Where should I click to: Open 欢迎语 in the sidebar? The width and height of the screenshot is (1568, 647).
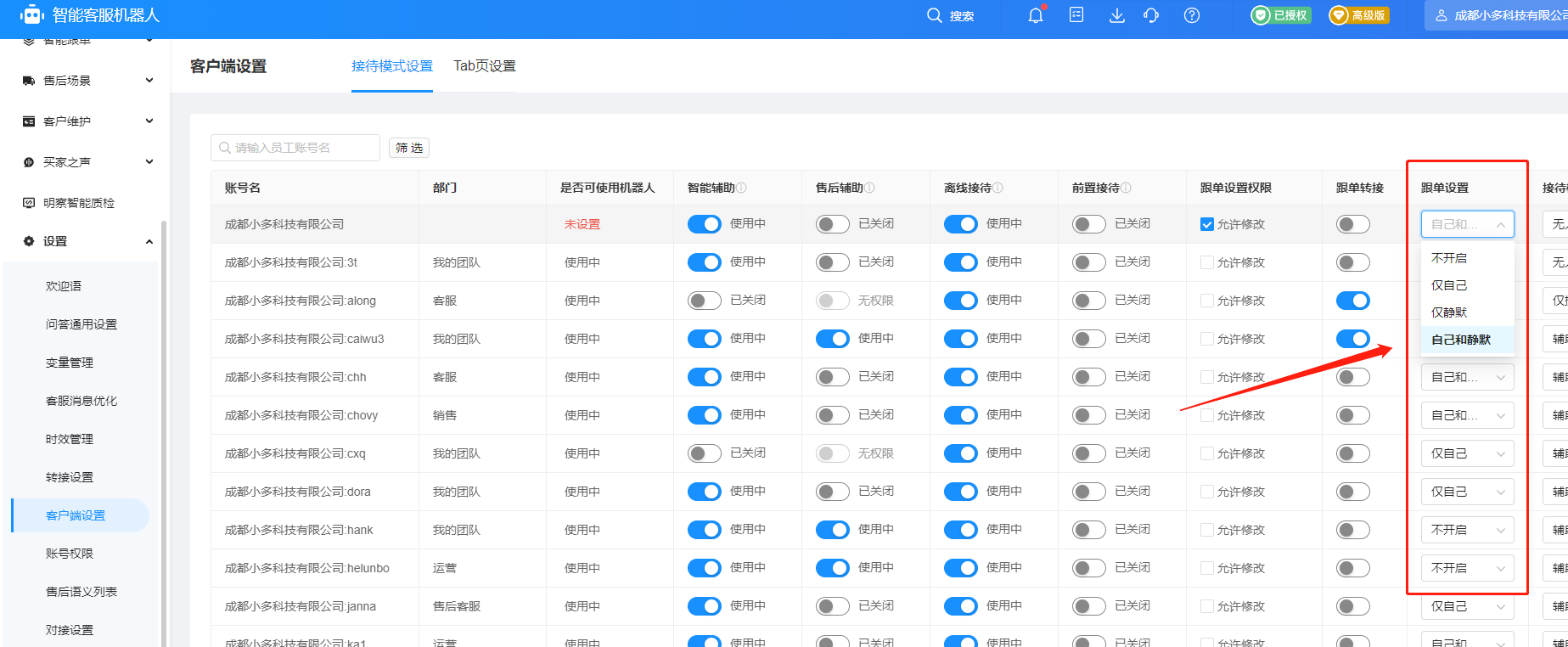[64, 286]
